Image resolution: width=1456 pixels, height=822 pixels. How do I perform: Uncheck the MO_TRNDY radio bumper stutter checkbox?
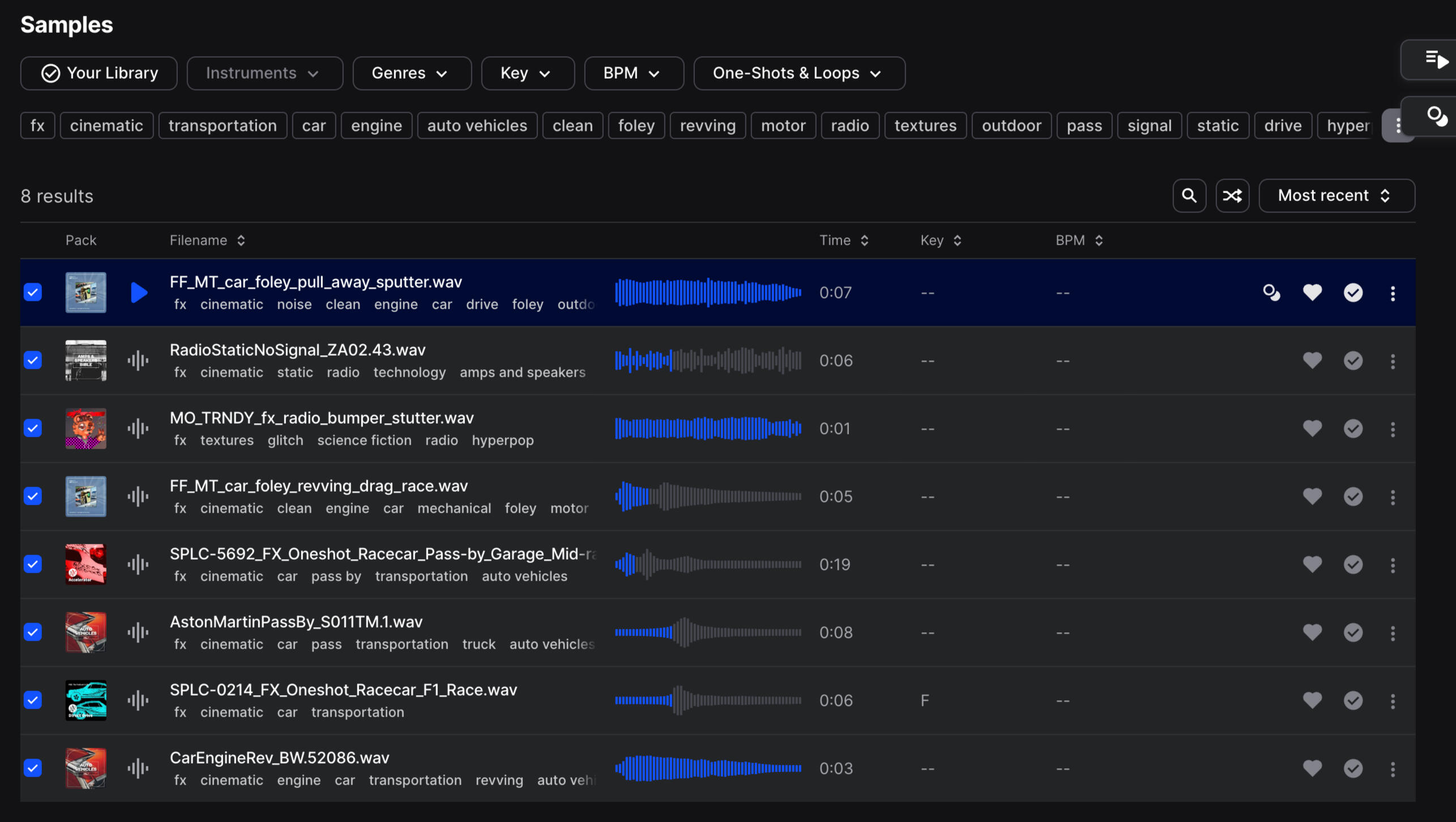[x=33, y=428]
